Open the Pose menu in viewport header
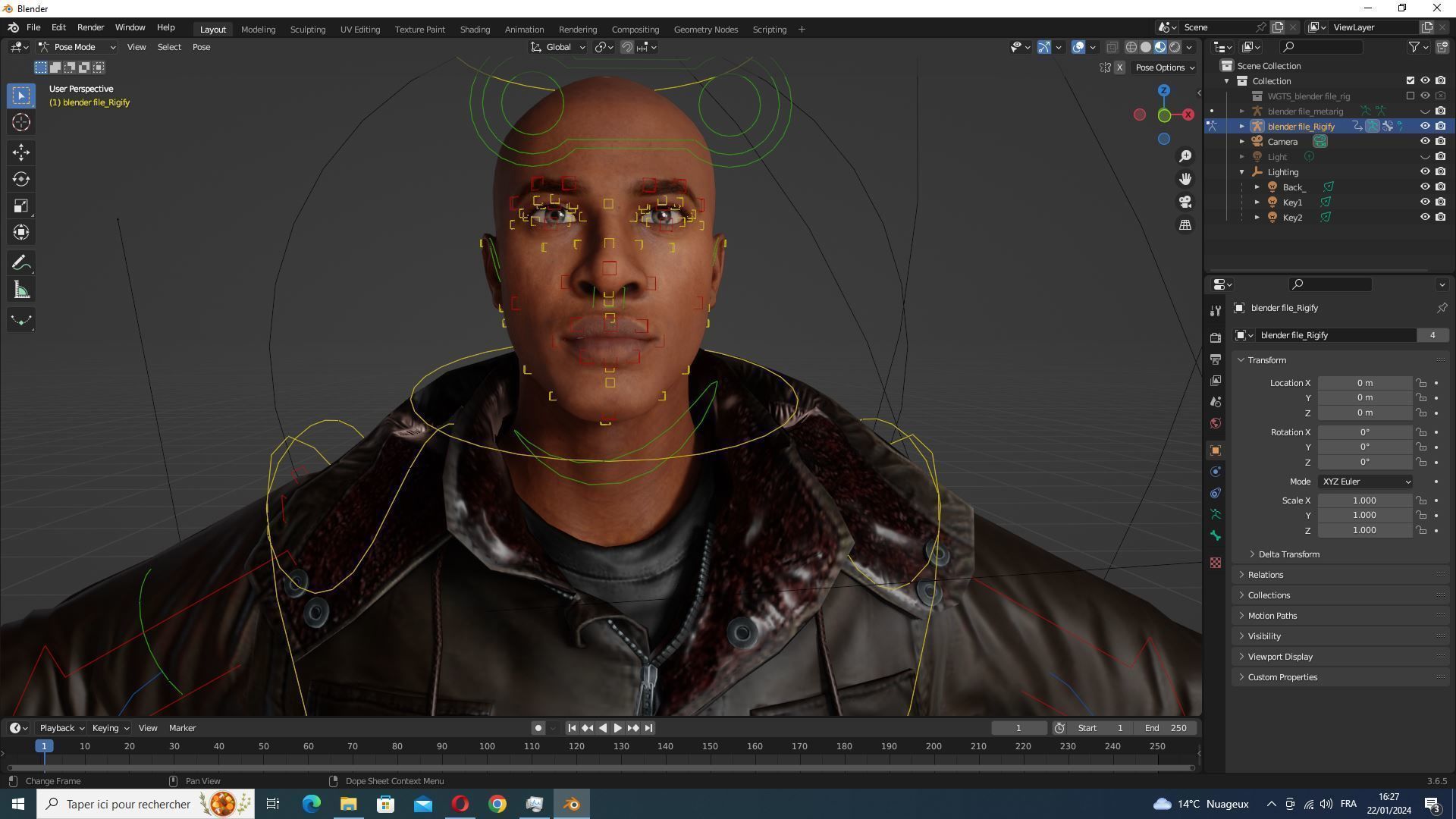 pyautogui.click(x=201, y=47)
